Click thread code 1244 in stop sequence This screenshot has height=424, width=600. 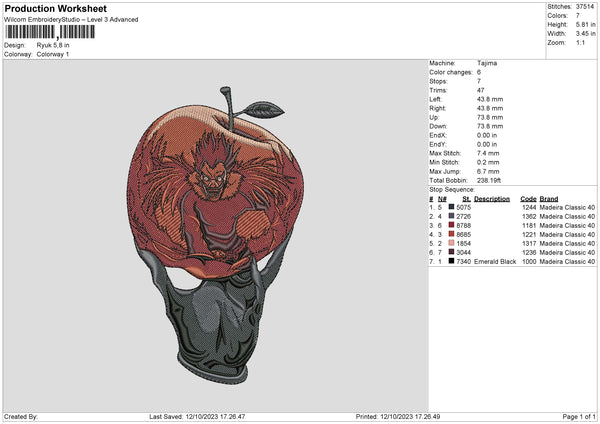(x=529, y=207)
